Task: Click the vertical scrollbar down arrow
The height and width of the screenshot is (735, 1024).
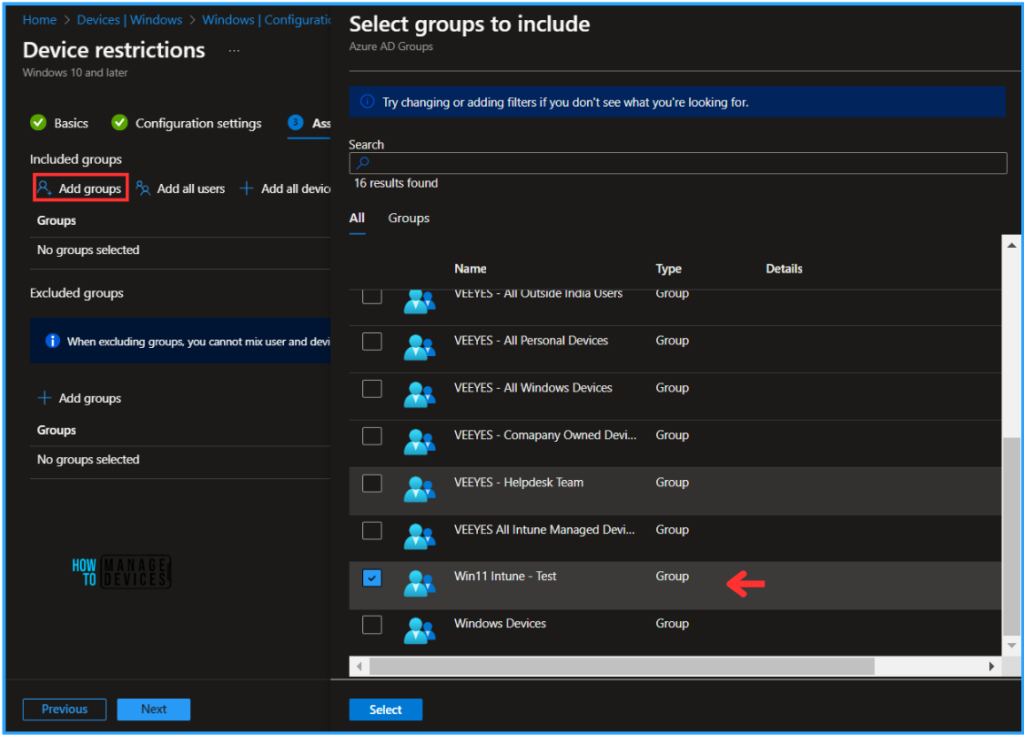Action: coord(1011,645)
